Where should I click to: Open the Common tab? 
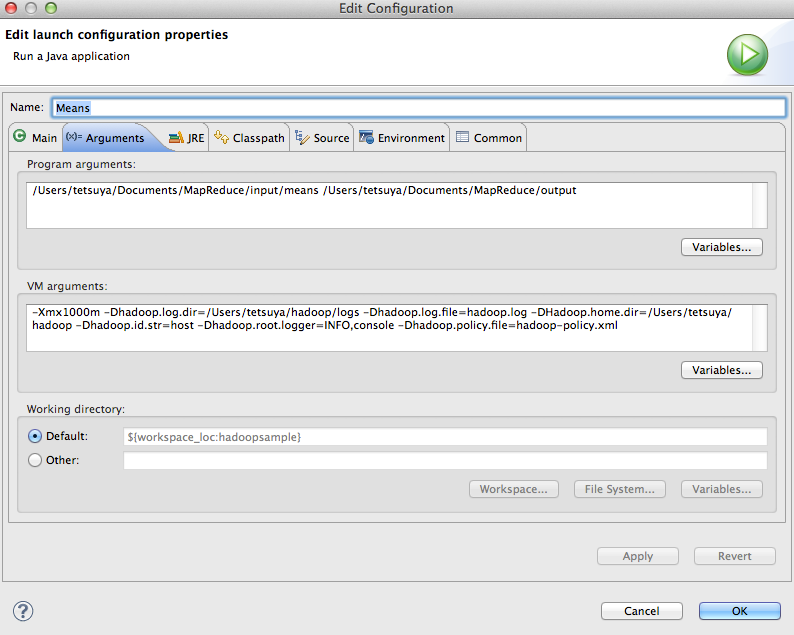point(489,137)
